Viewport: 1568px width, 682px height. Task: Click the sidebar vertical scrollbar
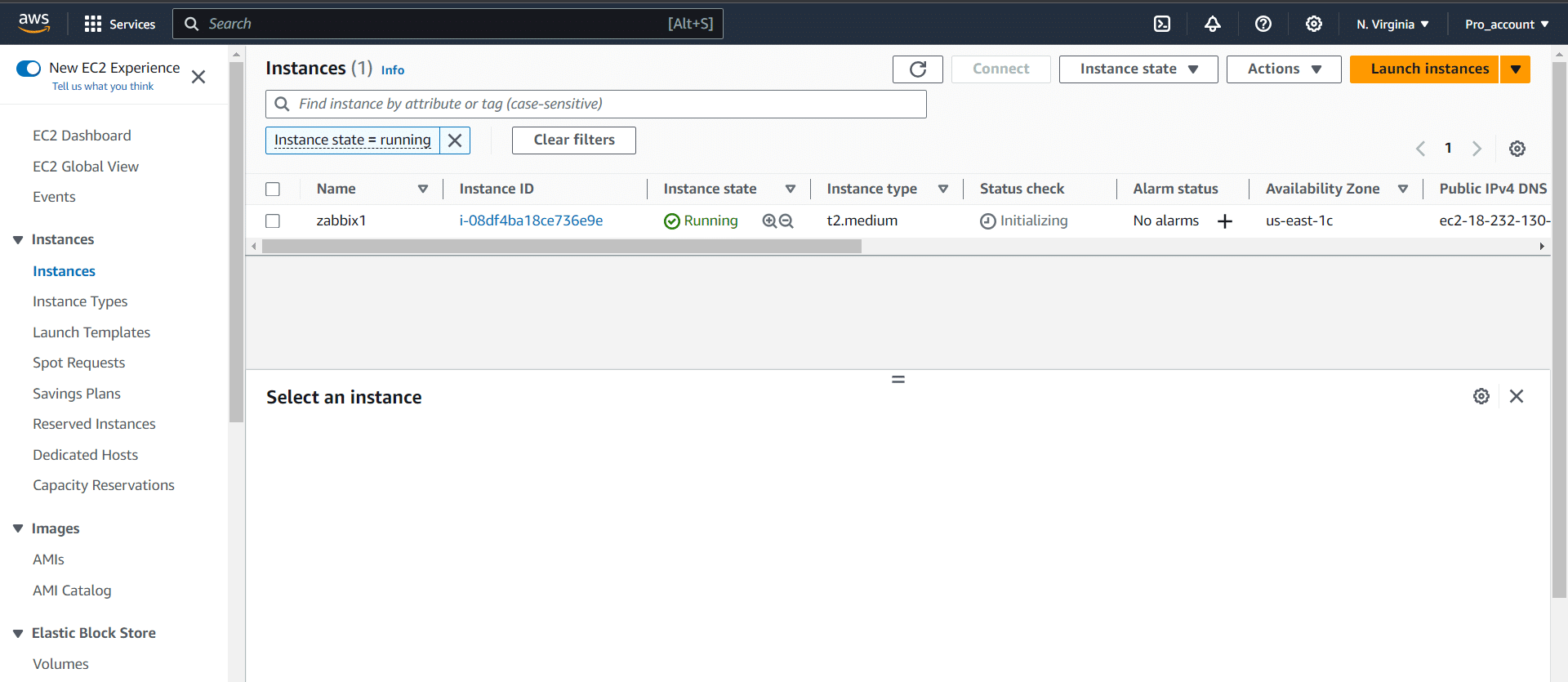pos(237,243)
